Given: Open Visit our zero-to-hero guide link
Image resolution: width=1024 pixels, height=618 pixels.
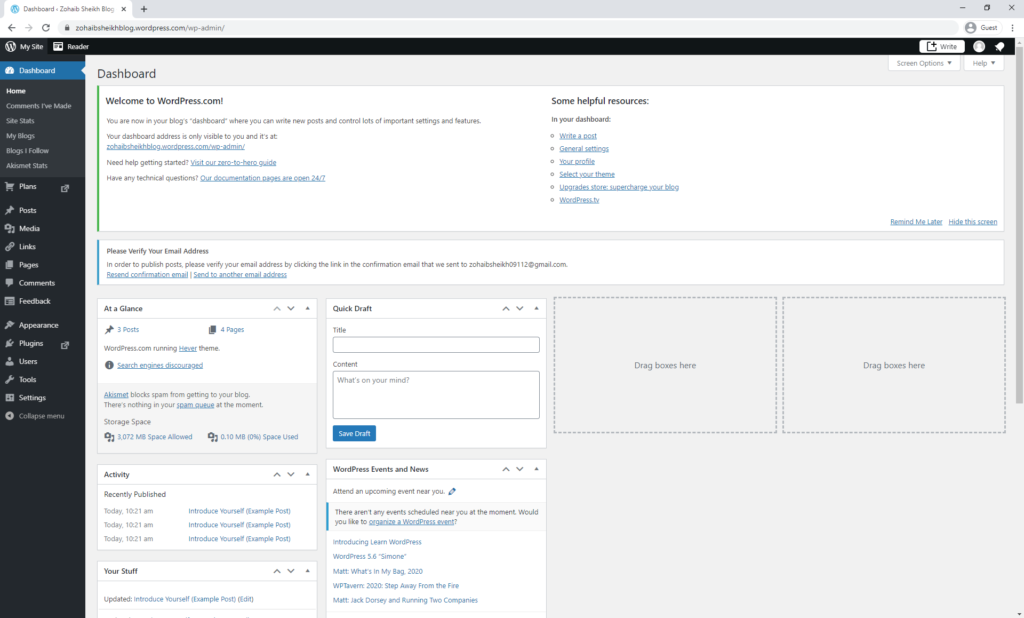Looking at the screenshot, I should pos(233,163).
